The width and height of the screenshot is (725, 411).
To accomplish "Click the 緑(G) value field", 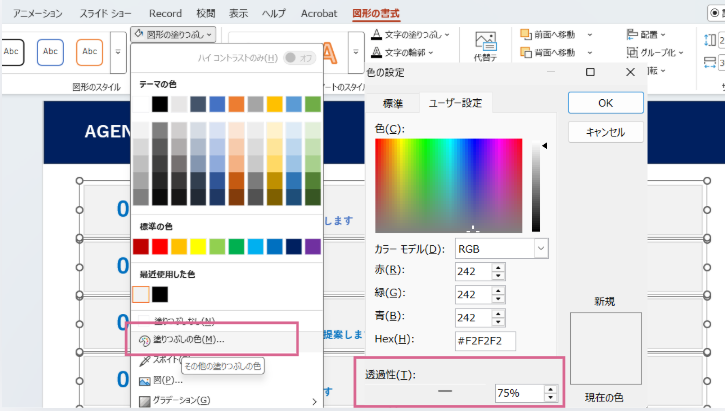I will (473, 294).
